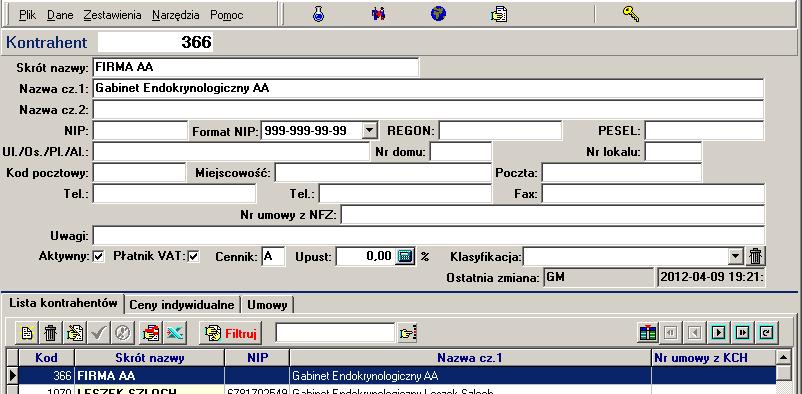Delete contractor using list toolbar trash icon
802x394 pixels.
(x=50, y=333)
